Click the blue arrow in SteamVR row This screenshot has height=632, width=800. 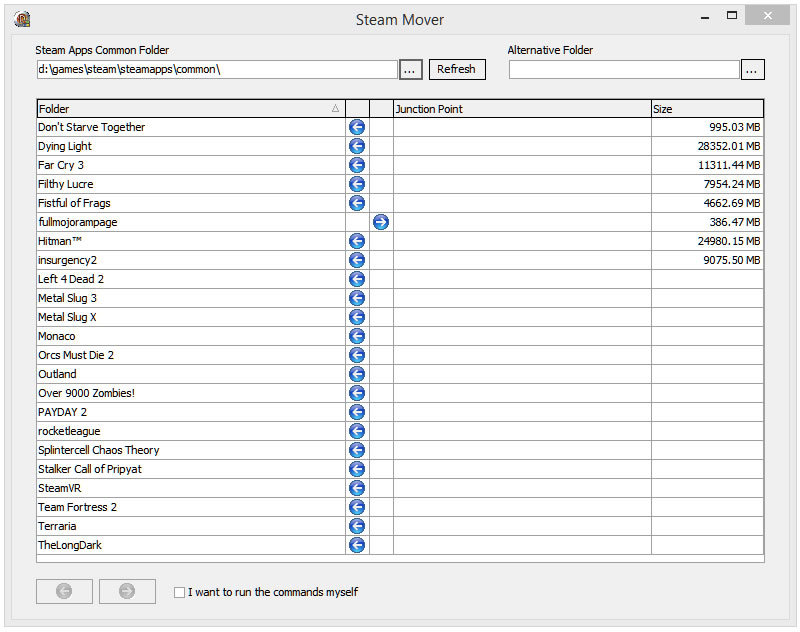click(x=357, y=488)
